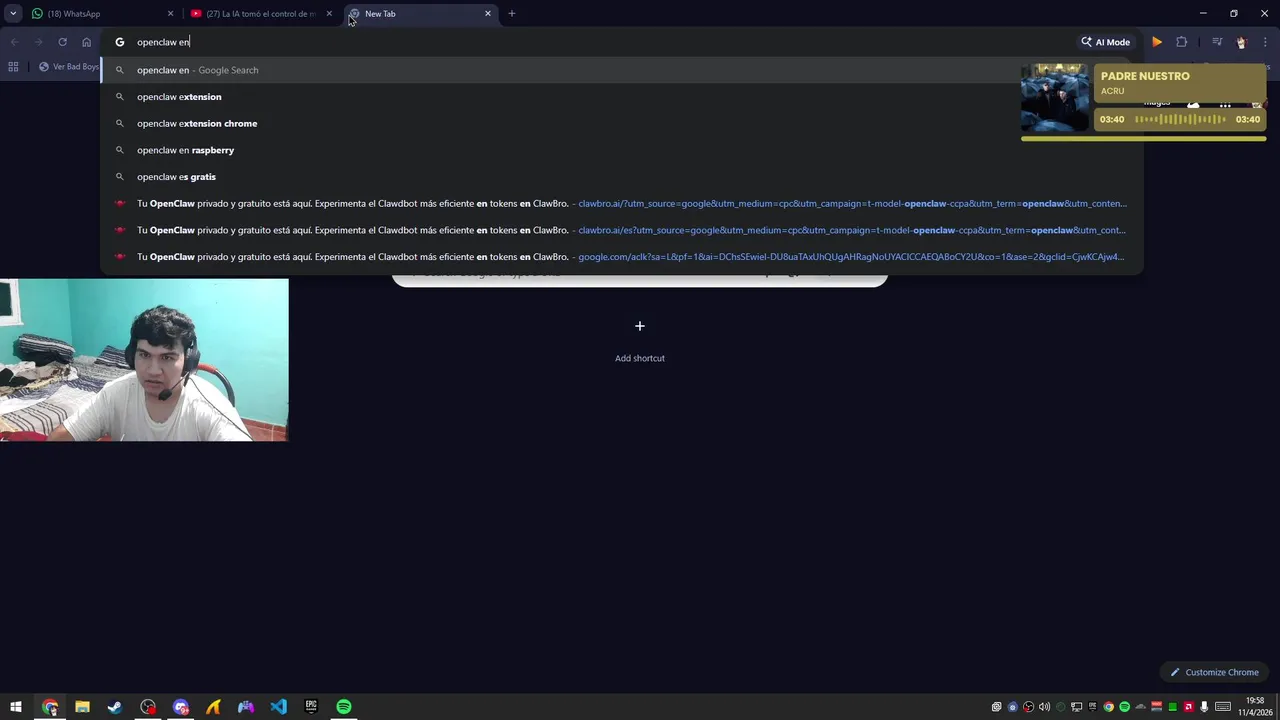Reload the page

coord(62,42)
